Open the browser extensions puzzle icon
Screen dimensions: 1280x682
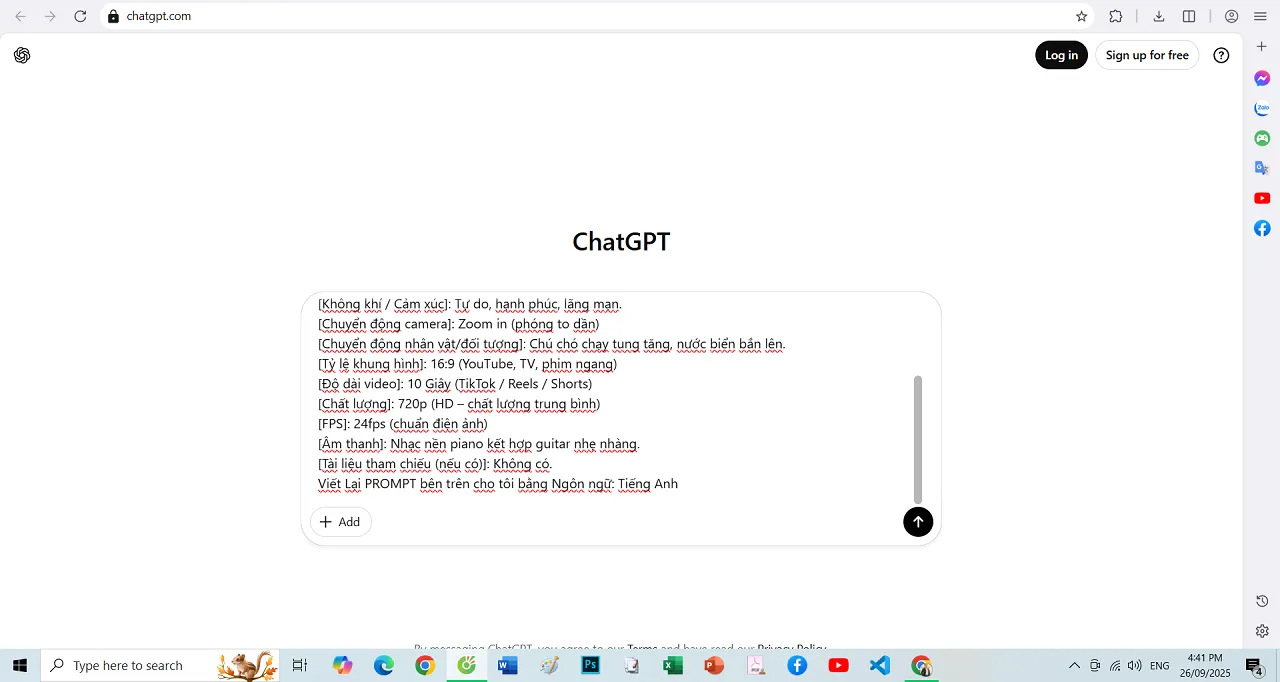pyautogui.click(x=1115, y=16)
